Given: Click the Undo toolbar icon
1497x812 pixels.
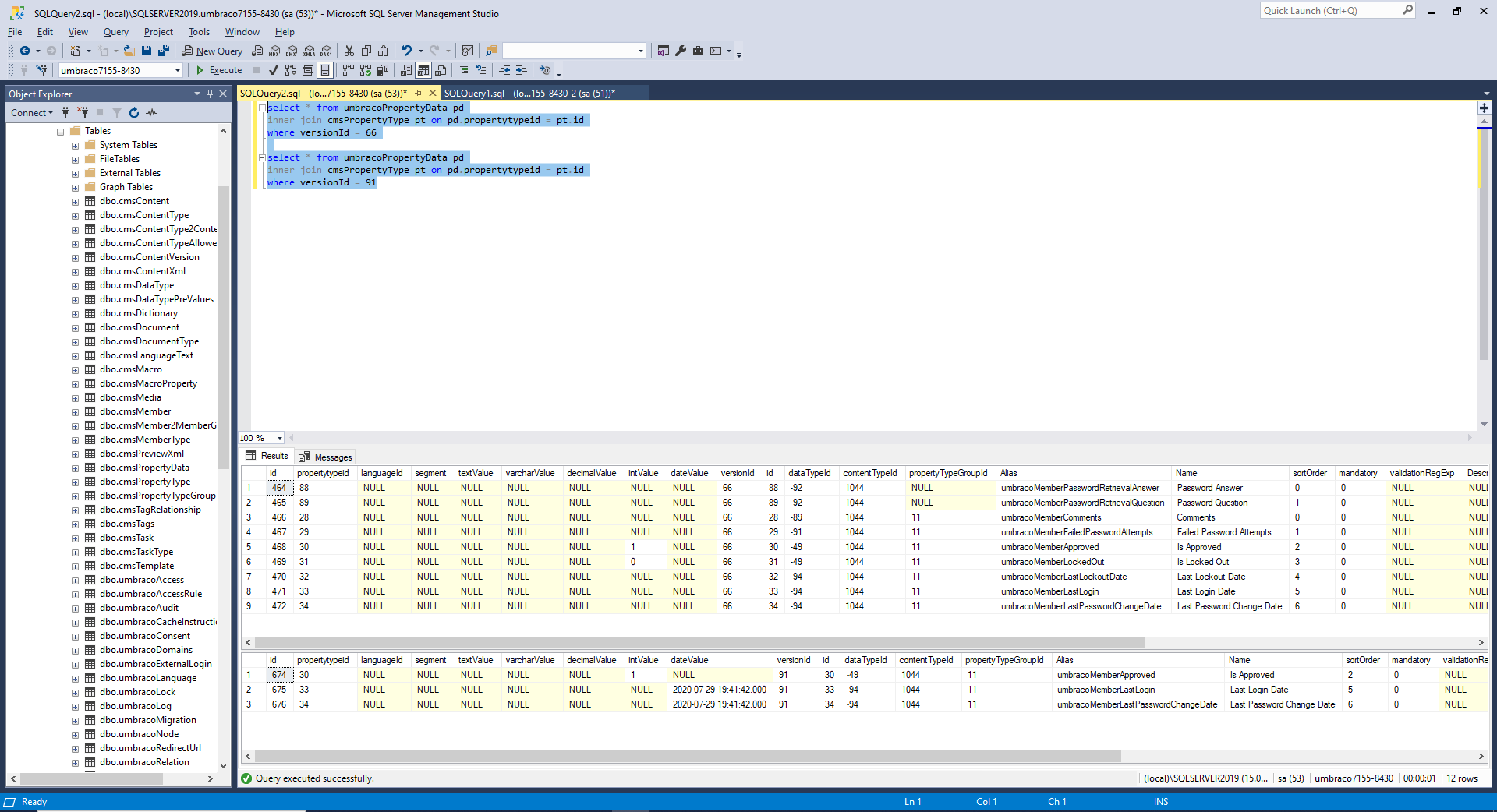Looking at the screenshot, I should point(407,51).
